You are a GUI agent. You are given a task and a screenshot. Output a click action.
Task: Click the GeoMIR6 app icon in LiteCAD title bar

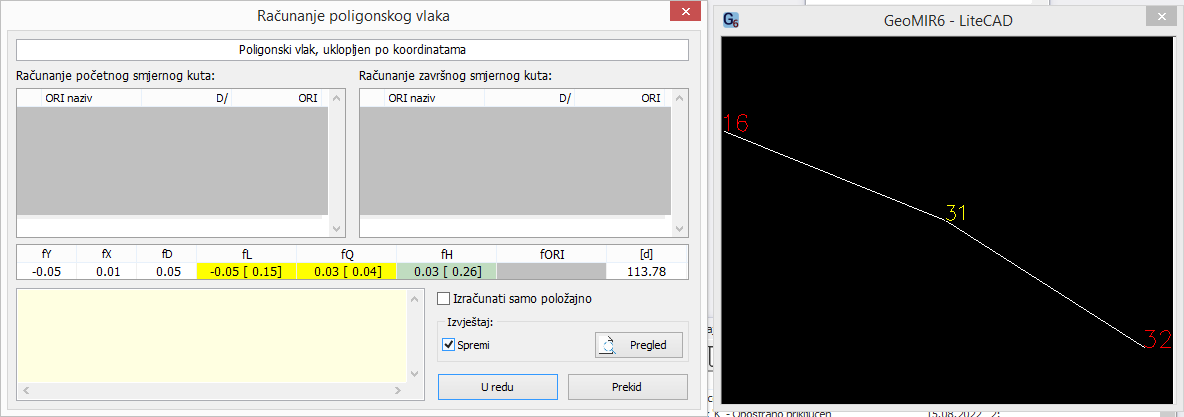click(x=731, y=20)
